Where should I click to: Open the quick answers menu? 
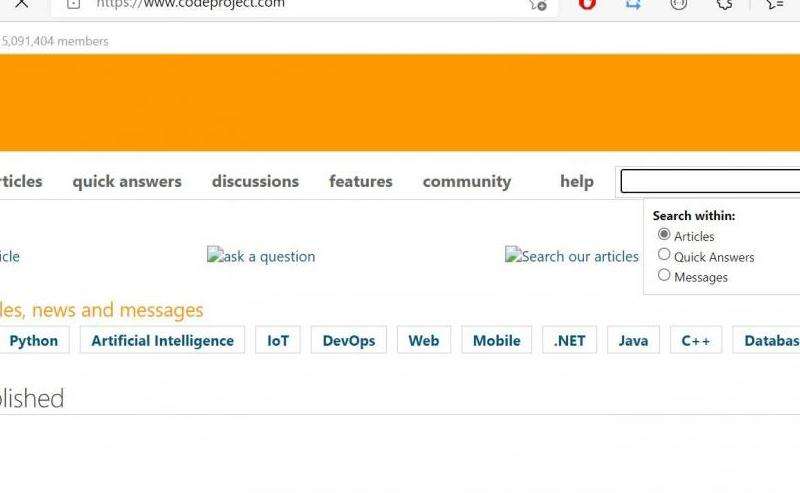pos(127,181)
